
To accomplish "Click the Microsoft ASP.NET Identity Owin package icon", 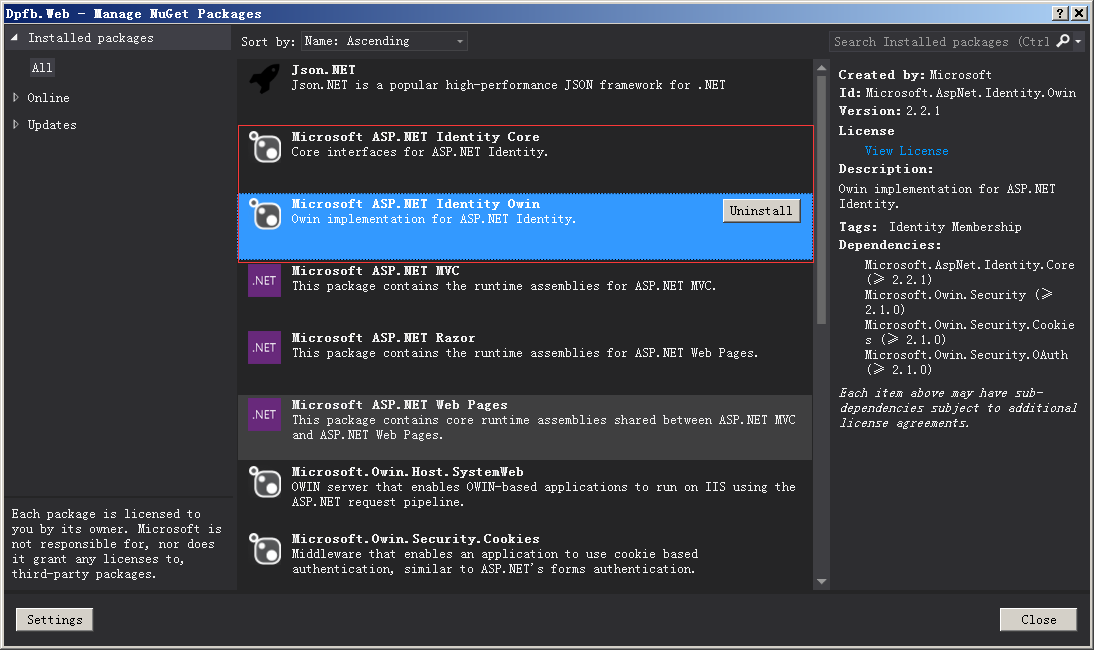I will tap(264, 213).
